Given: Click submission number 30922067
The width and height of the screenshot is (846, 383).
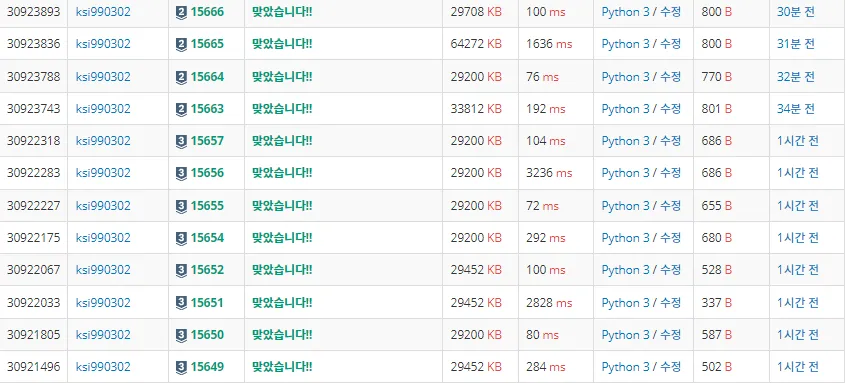Looking at the screenshot, I should pyautogui.click(x=33, y=270).
